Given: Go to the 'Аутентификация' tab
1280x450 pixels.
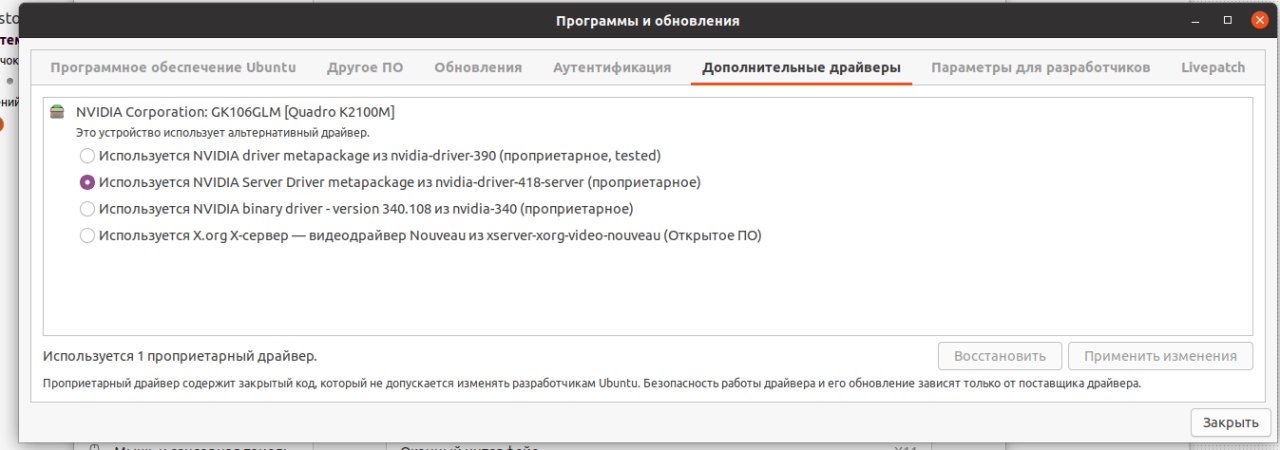Looking at the screenshot, I should click(x=612, y=68).
